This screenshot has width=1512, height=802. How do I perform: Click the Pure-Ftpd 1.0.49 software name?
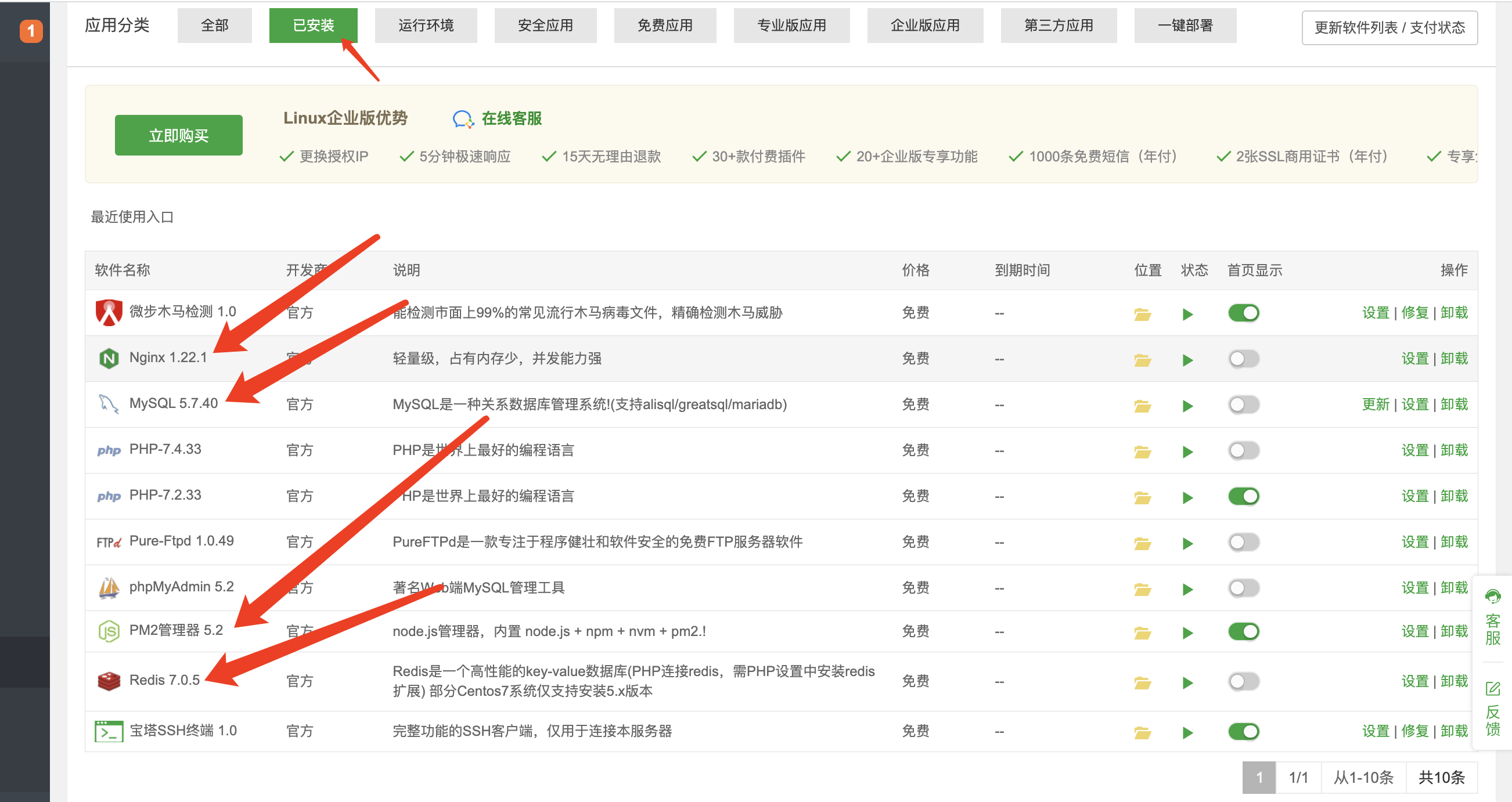click(181, 540)
